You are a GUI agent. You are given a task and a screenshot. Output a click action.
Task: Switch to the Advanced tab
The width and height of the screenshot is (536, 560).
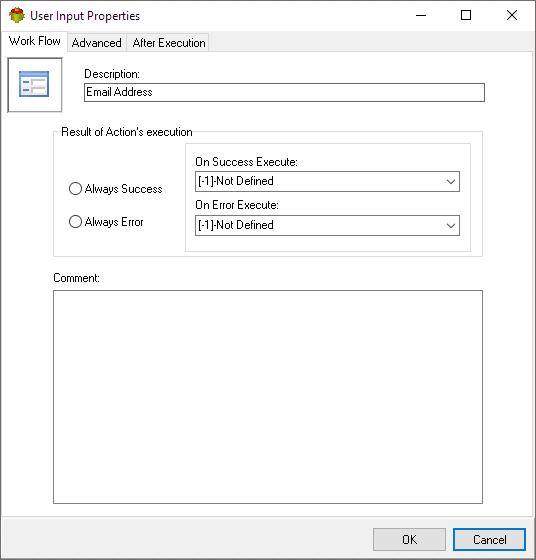96,43
